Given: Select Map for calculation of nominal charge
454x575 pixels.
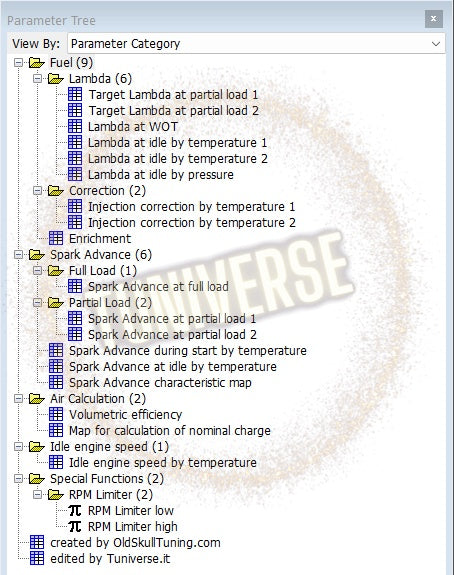Looking at the screenshot, I should 170,431.
